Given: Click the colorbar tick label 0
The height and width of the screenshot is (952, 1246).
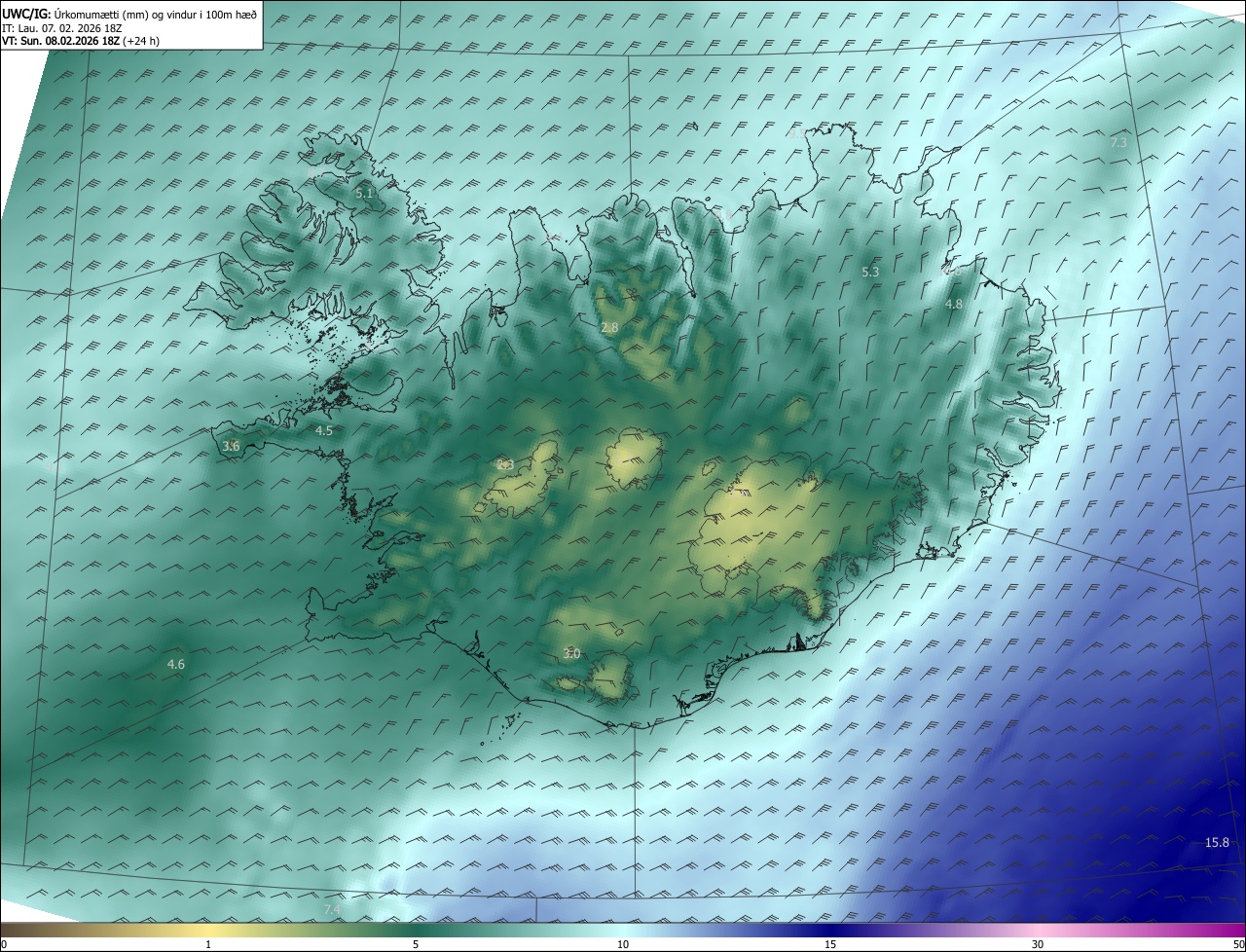Looking at the screenshot, I should (x=4, y=944).
